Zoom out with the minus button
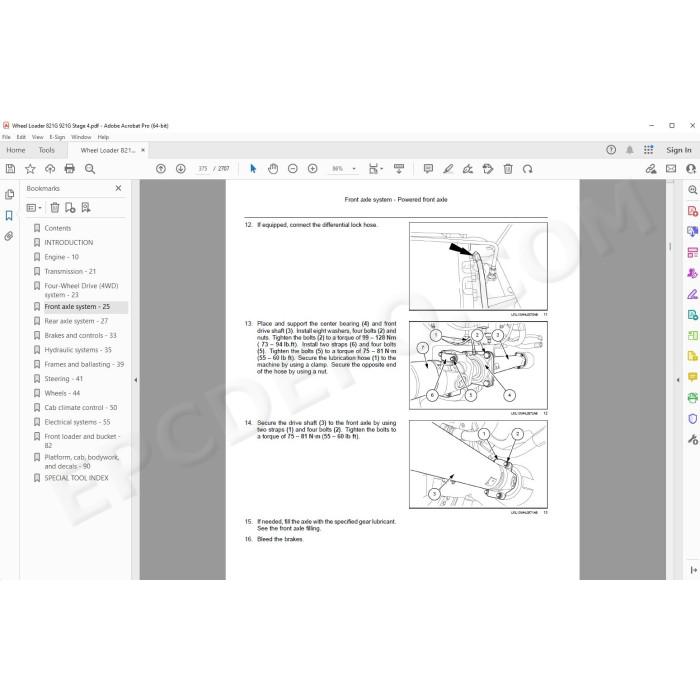 (x=292, y=169)
